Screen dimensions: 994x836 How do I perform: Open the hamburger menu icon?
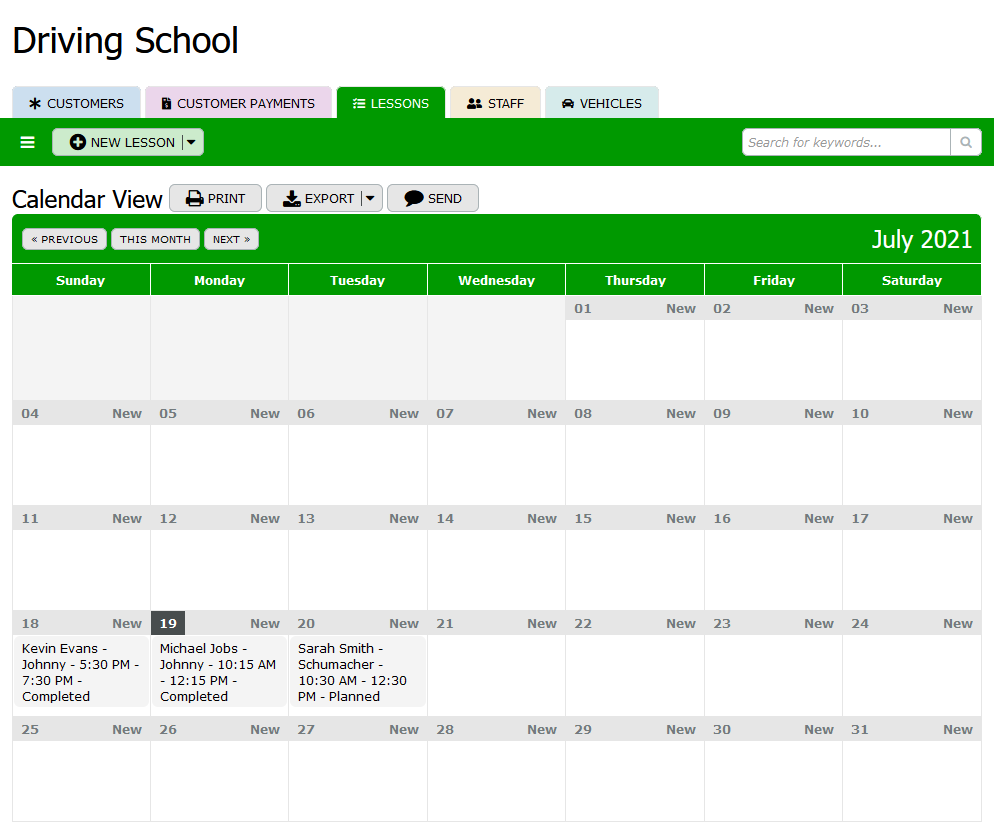[x=28, y=143]
